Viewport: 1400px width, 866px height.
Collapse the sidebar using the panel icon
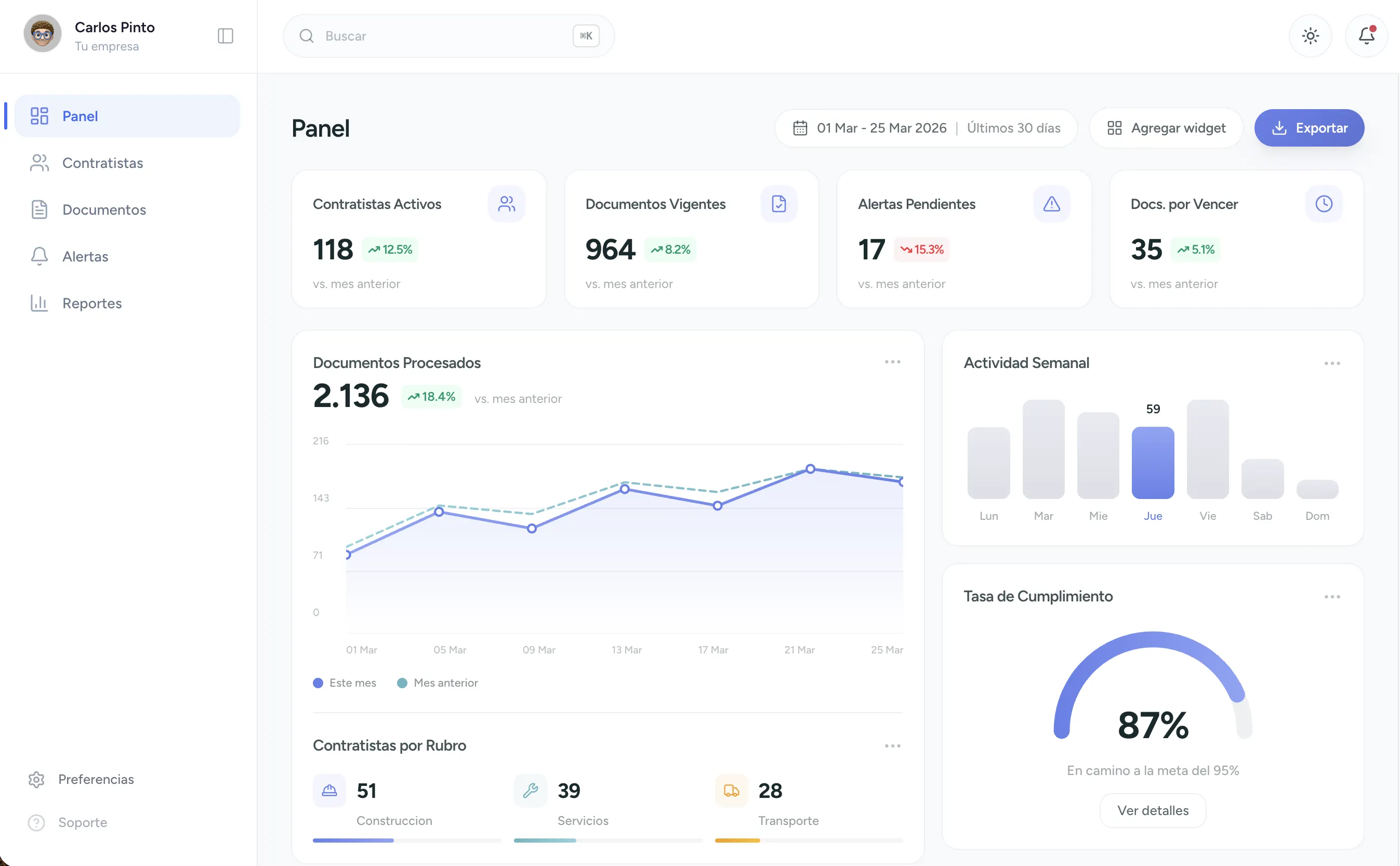click(x=224, y=35)
